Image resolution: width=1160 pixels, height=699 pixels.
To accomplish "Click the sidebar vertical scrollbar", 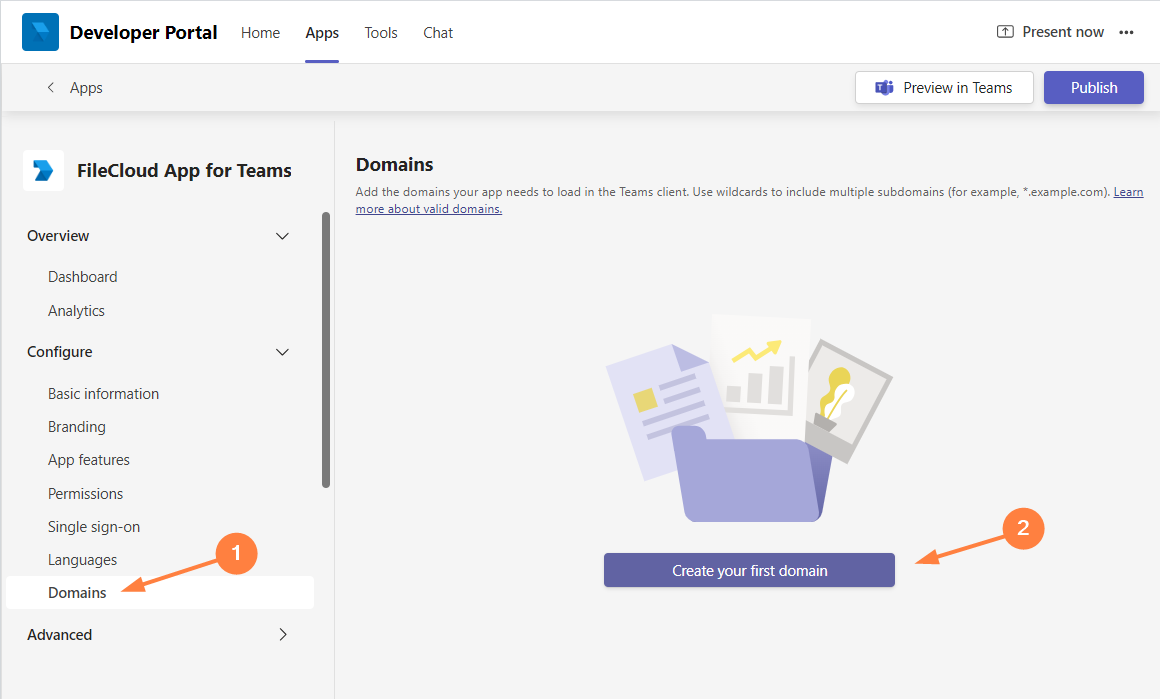I will coord(326,350).
